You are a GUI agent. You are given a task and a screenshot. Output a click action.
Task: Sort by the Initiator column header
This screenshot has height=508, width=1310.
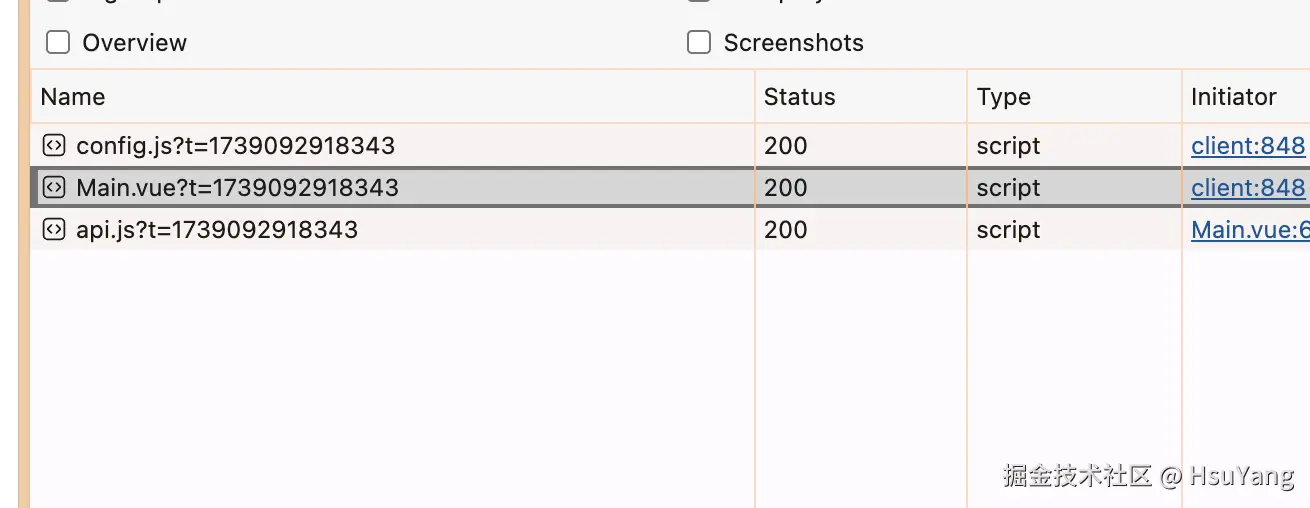(x=1233, y=97)
